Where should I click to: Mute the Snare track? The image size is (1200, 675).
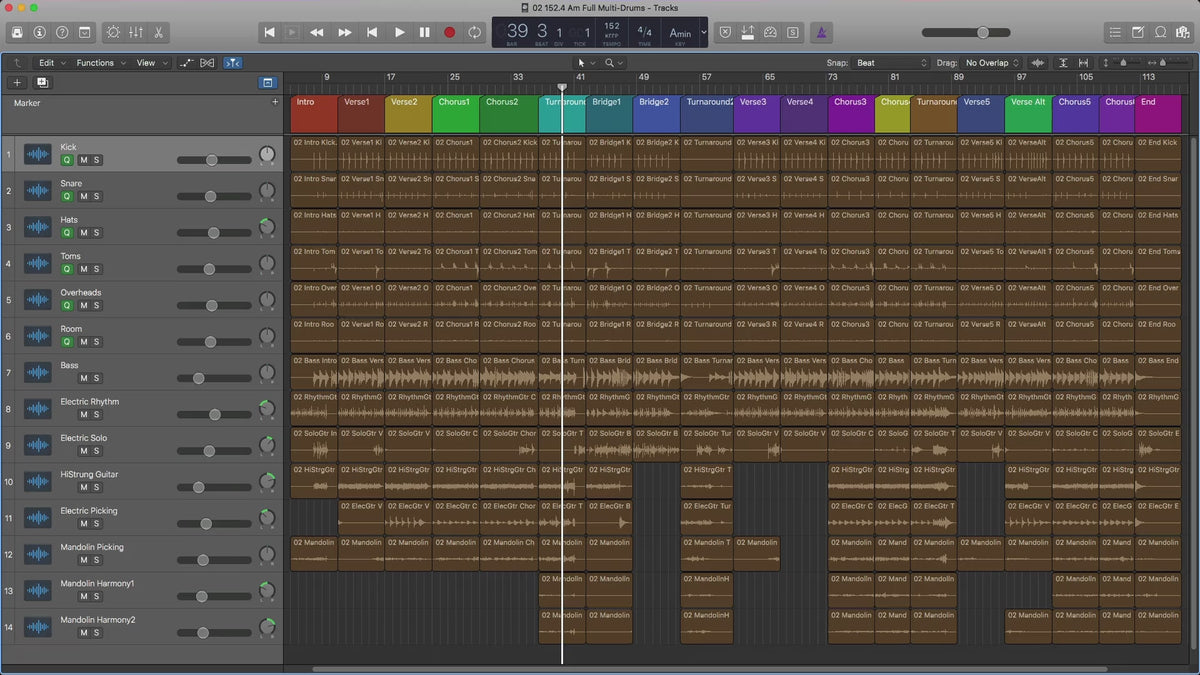tap(83, 196)
